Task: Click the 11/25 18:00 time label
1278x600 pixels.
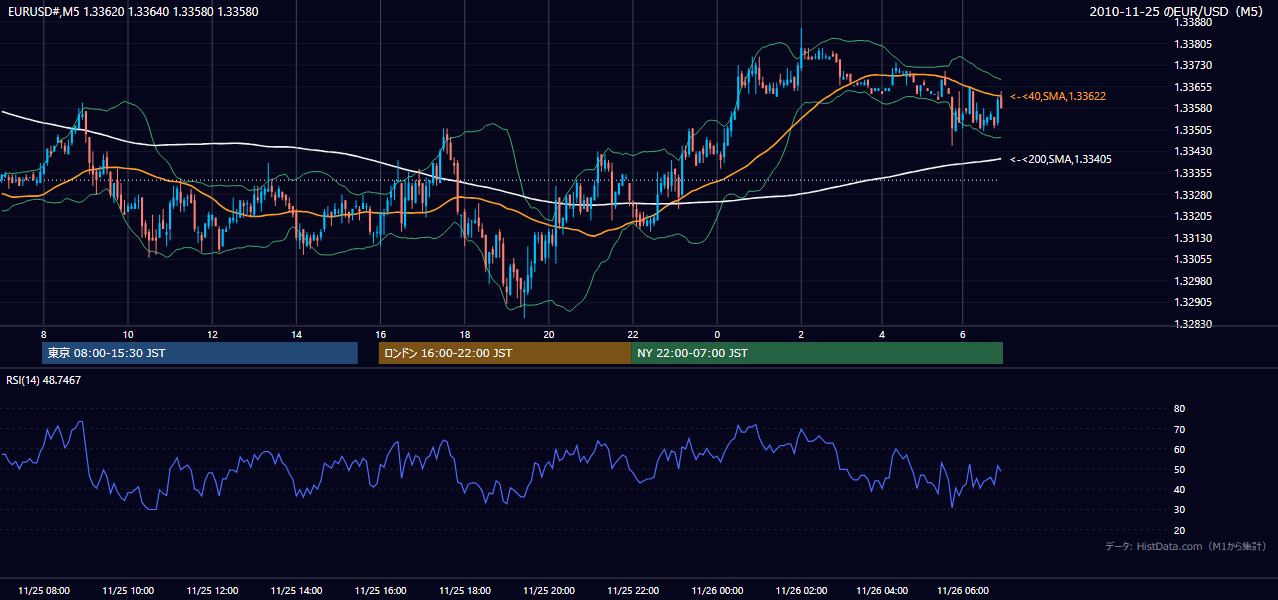Action: [465, 591]
